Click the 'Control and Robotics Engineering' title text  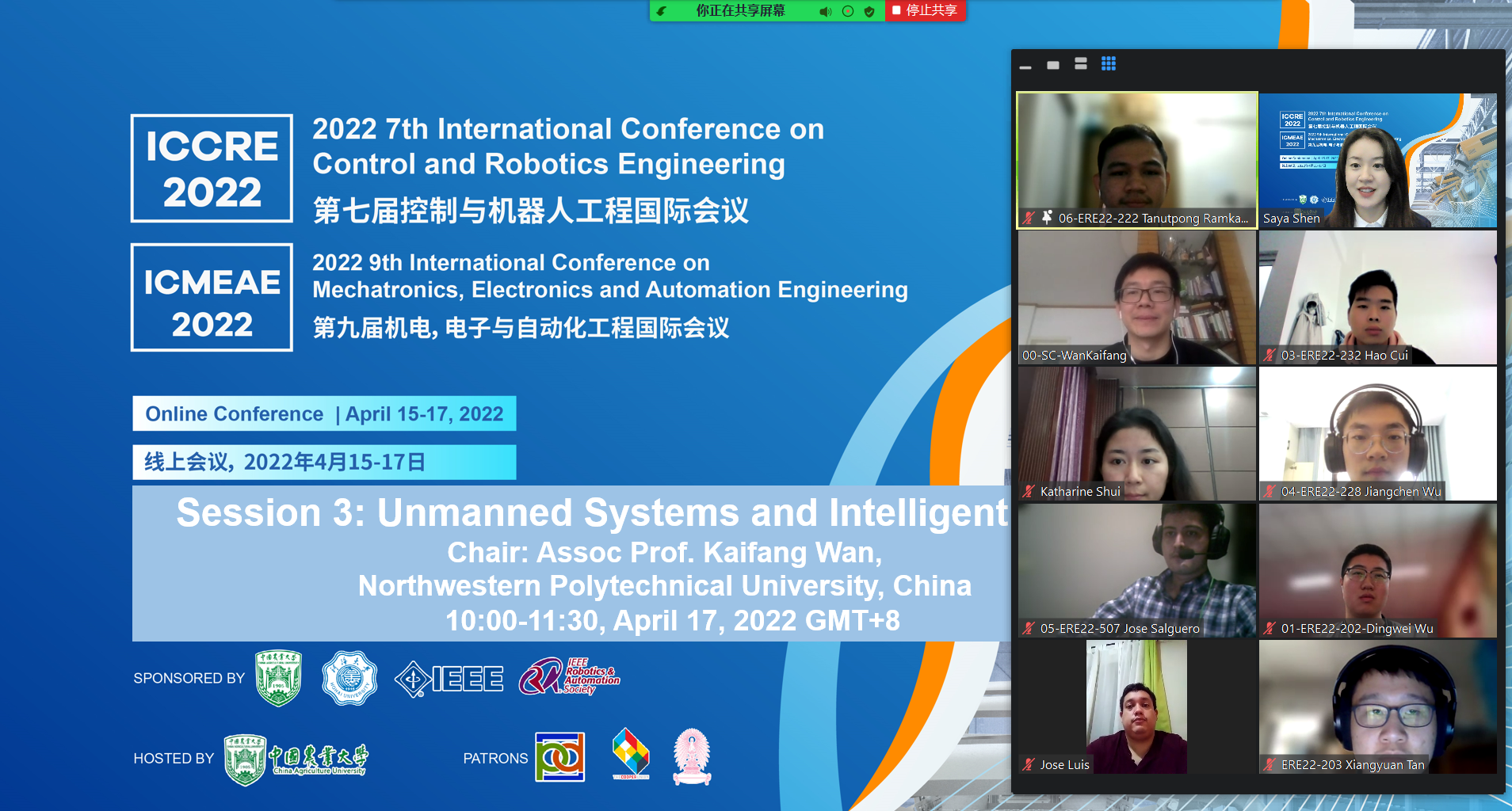tap(548, 164)
